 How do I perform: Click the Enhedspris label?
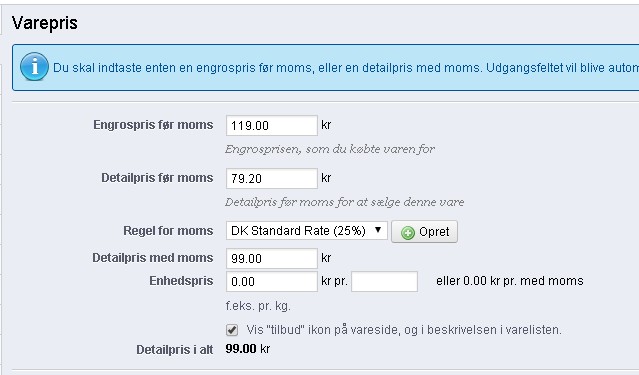click(181, 281)
